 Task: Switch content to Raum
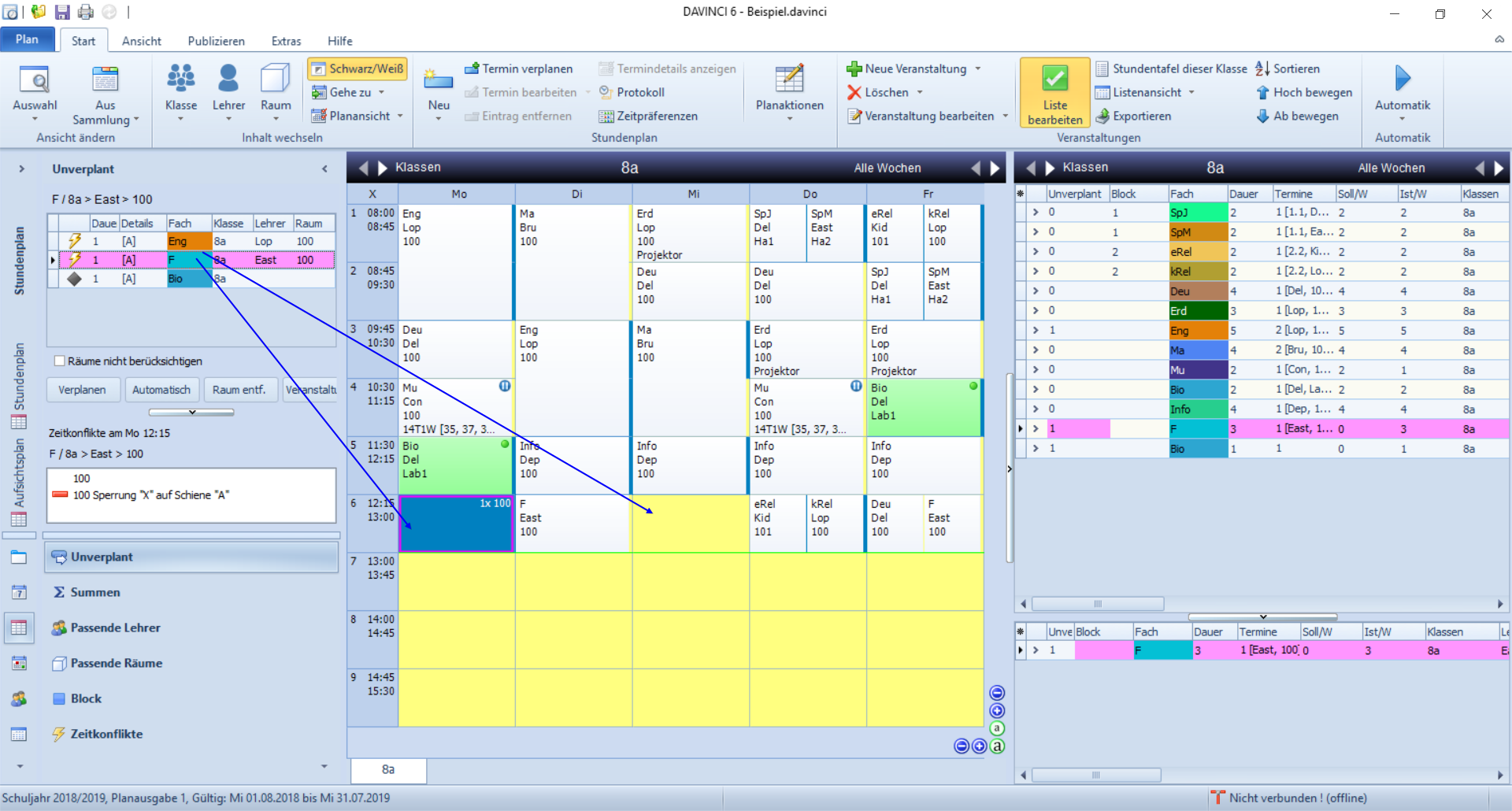(x=276, y=93)
